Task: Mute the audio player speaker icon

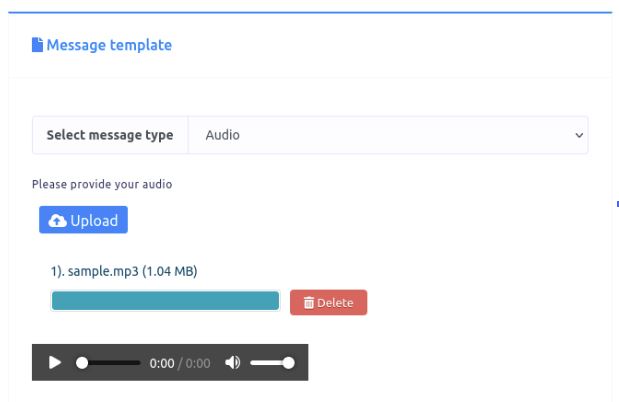Action: pos(233,363)
